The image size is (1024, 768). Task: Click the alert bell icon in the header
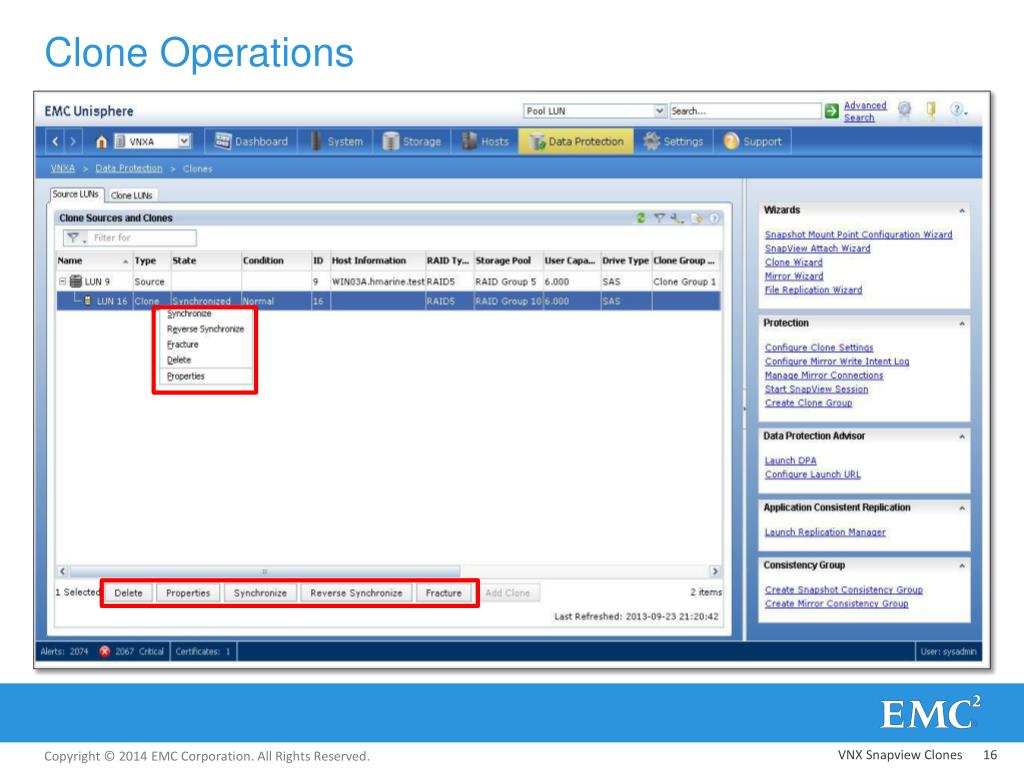coord(904,110)
